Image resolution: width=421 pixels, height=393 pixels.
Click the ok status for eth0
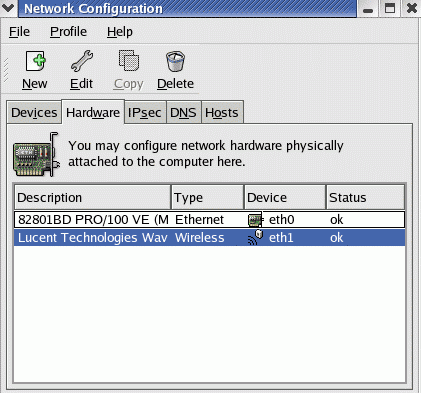tap(337, 220)
